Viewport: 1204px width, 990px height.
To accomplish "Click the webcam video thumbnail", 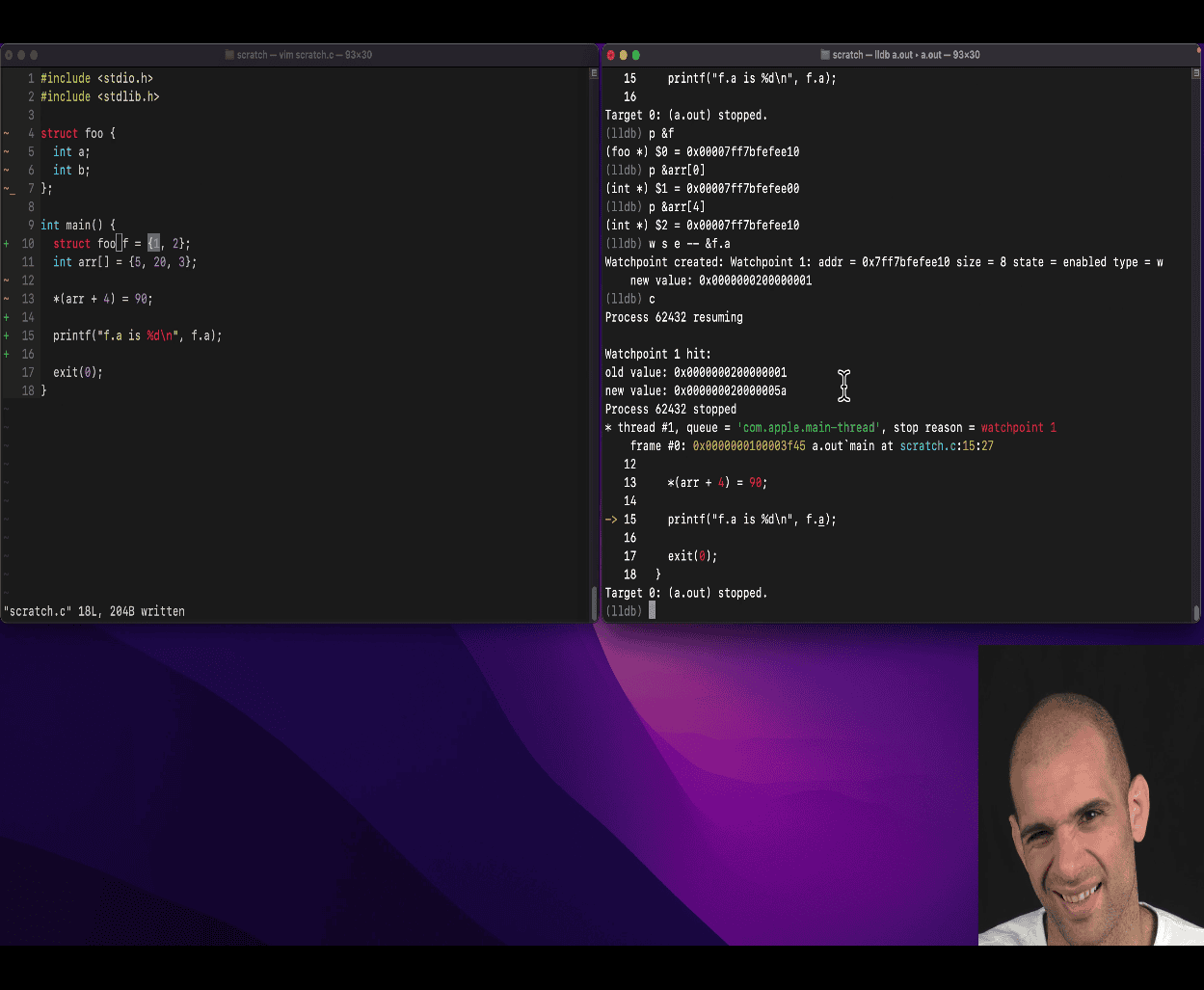I will (x=1090, y=794).
